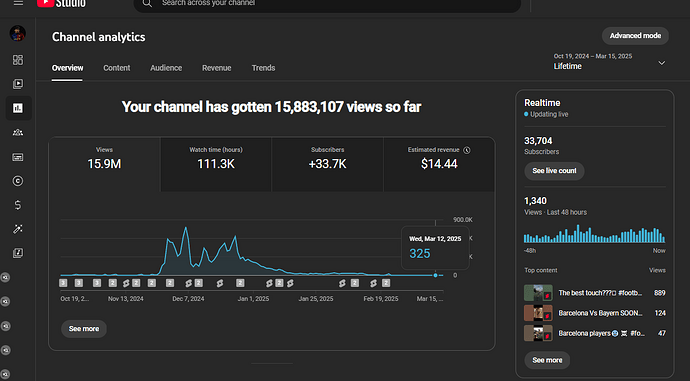Open the Subtitles sidebar icon

coord(18,157)
